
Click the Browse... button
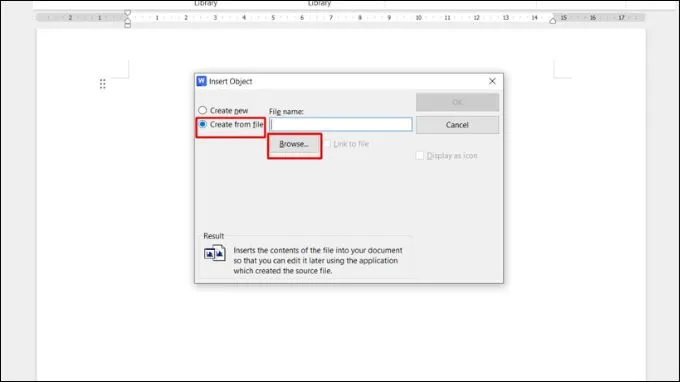294,144
